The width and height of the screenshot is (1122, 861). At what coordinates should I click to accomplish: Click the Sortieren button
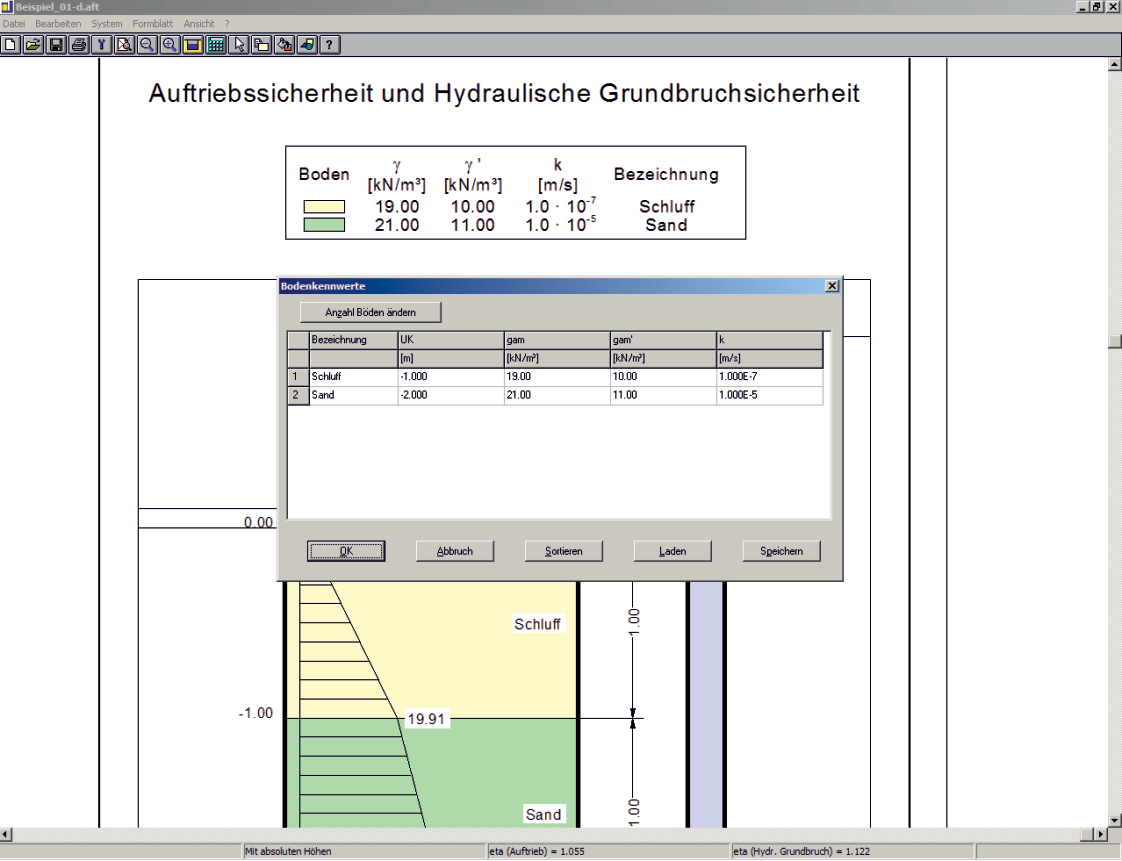point(563,551)
